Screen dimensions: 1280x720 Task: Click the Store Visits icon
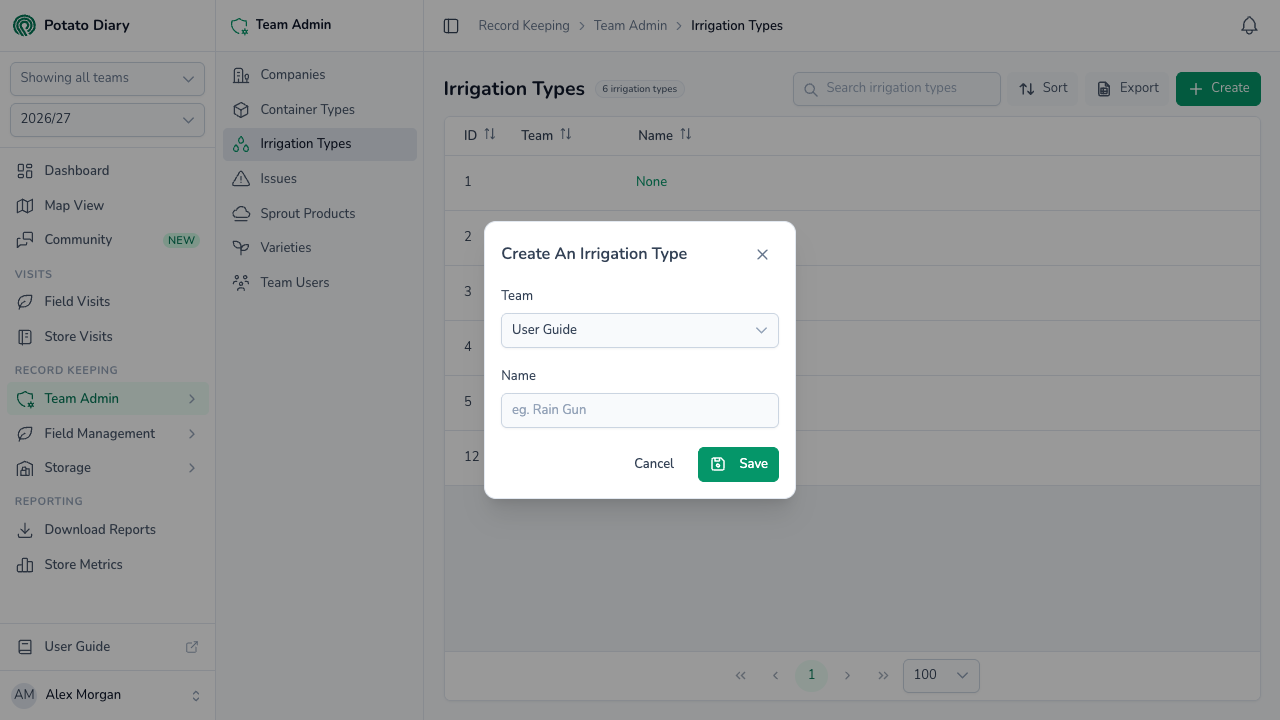pos(25,337)
